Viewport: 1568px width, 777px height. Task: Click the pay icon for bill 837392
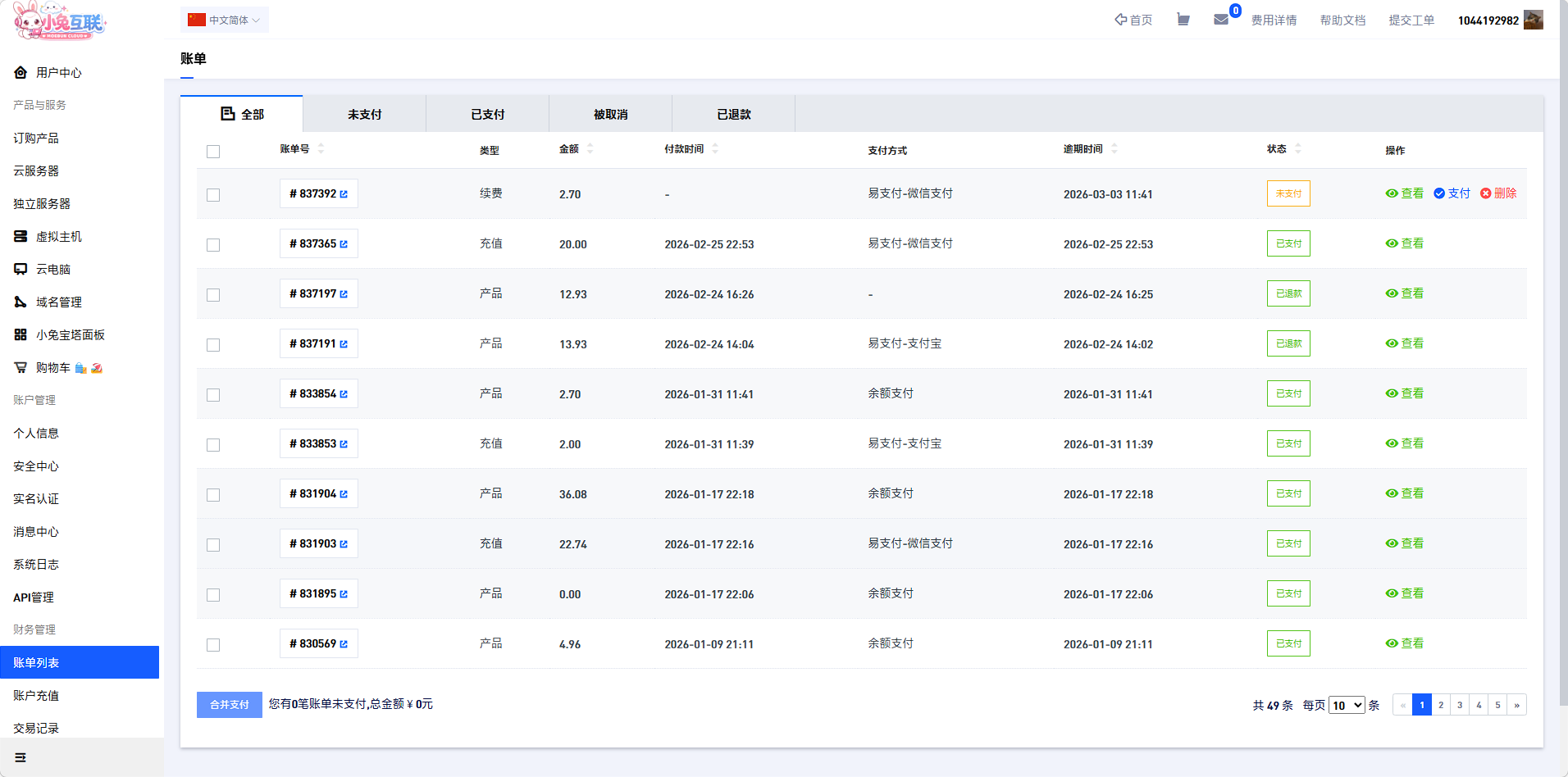coord(1439,193)
